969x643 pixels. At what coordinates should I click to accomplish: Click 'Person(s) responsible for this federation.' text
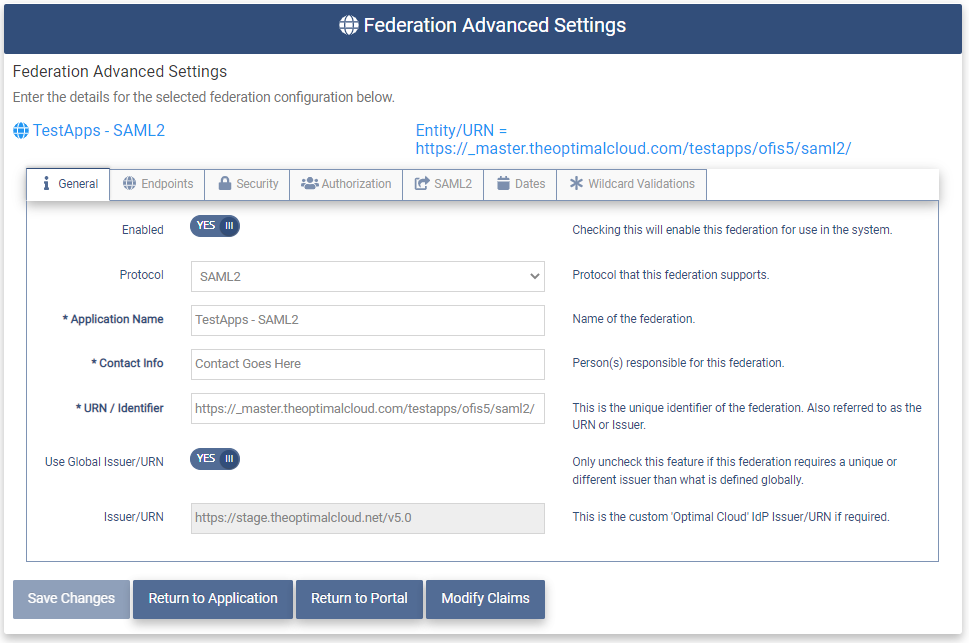(x=678, y=363)
